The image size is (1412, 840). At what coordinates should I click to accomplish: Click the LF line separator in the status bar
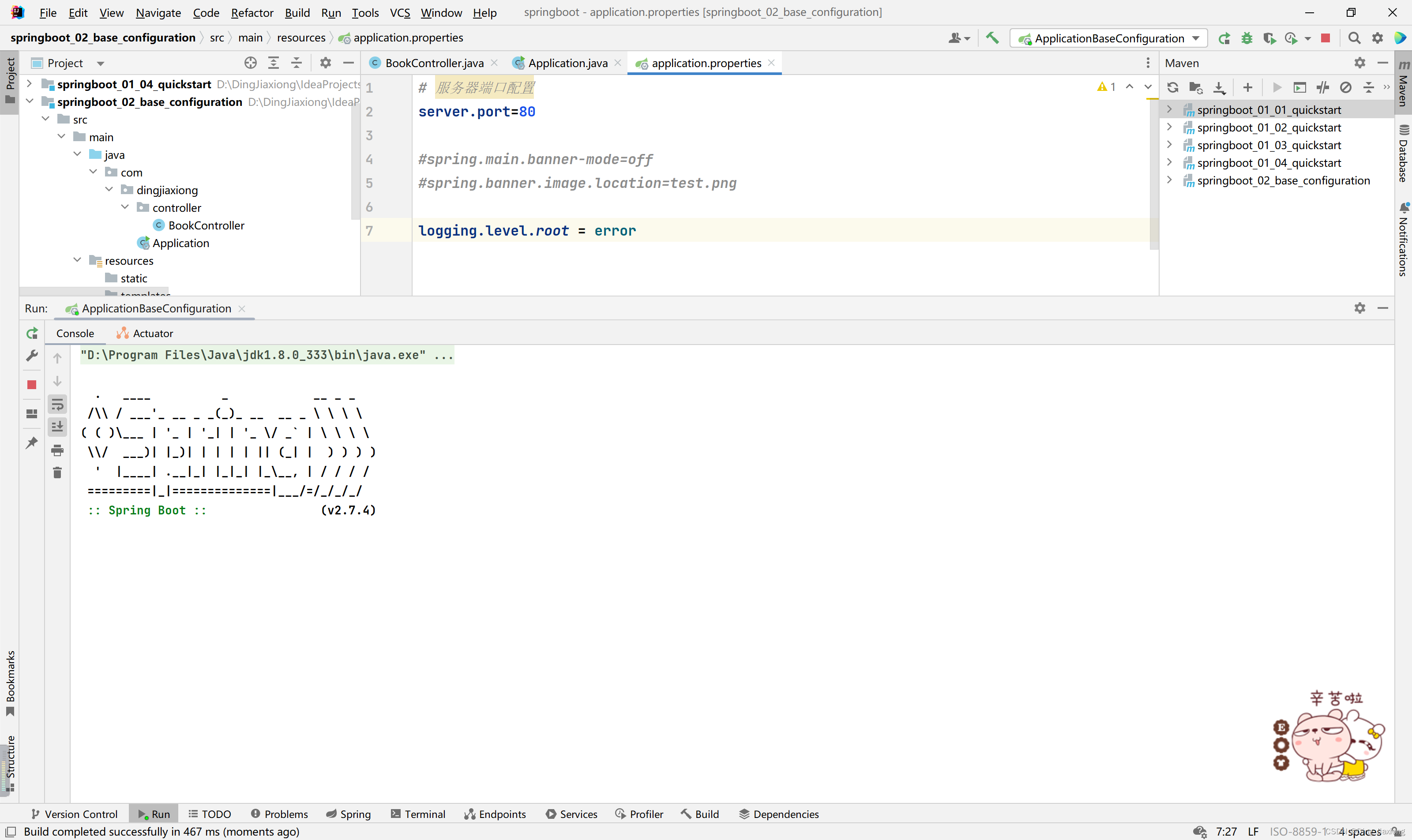1254,832
